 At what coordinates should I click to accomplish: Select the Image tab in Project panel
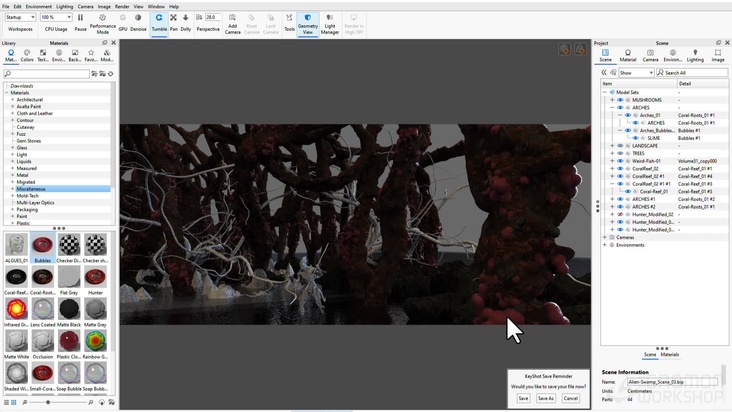coord(718,56)
